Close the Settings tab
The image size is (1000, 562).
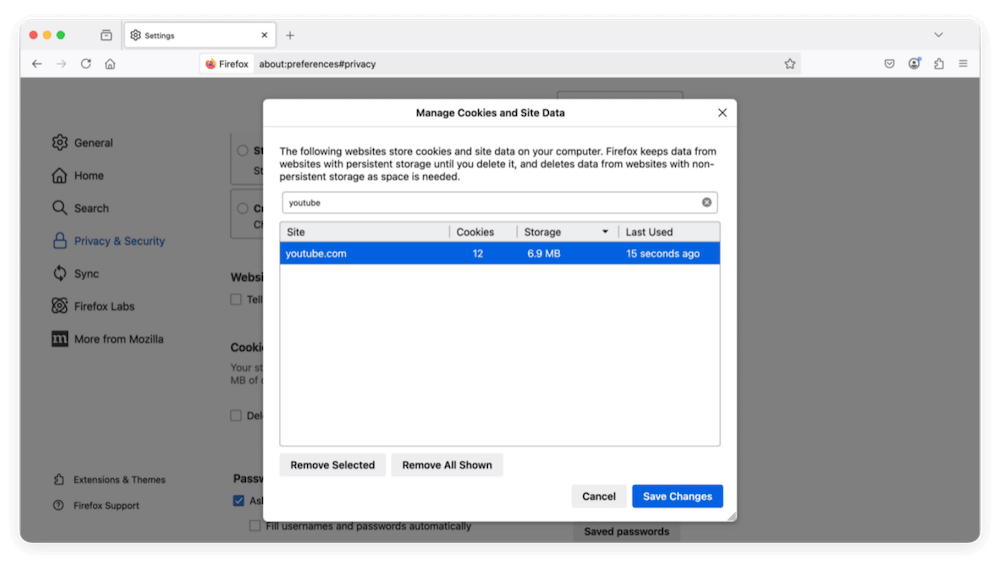[x=264, y=35]
